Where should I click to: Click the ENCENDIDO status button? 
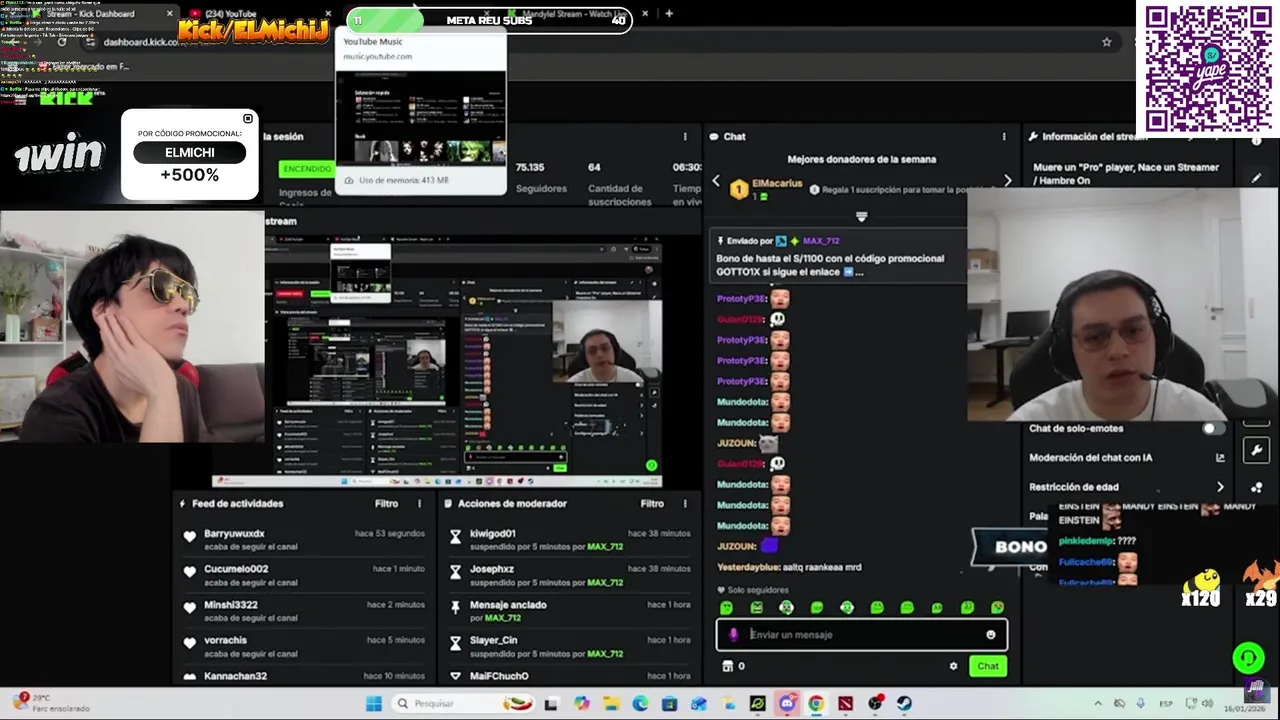tap(306, 169)
